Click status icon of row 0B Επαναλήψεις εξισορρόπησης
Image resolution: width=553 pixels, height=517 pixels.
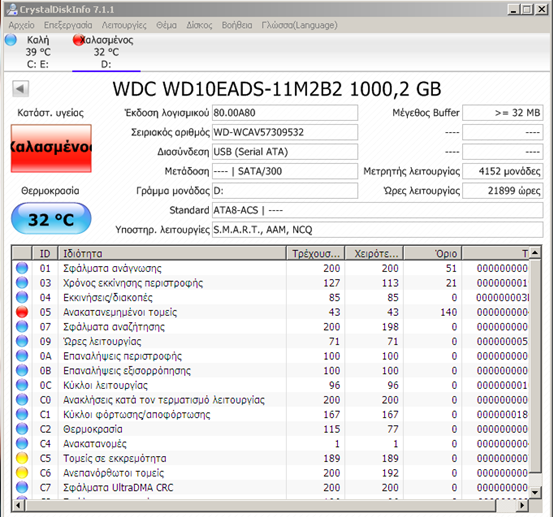tap(22, 371)
